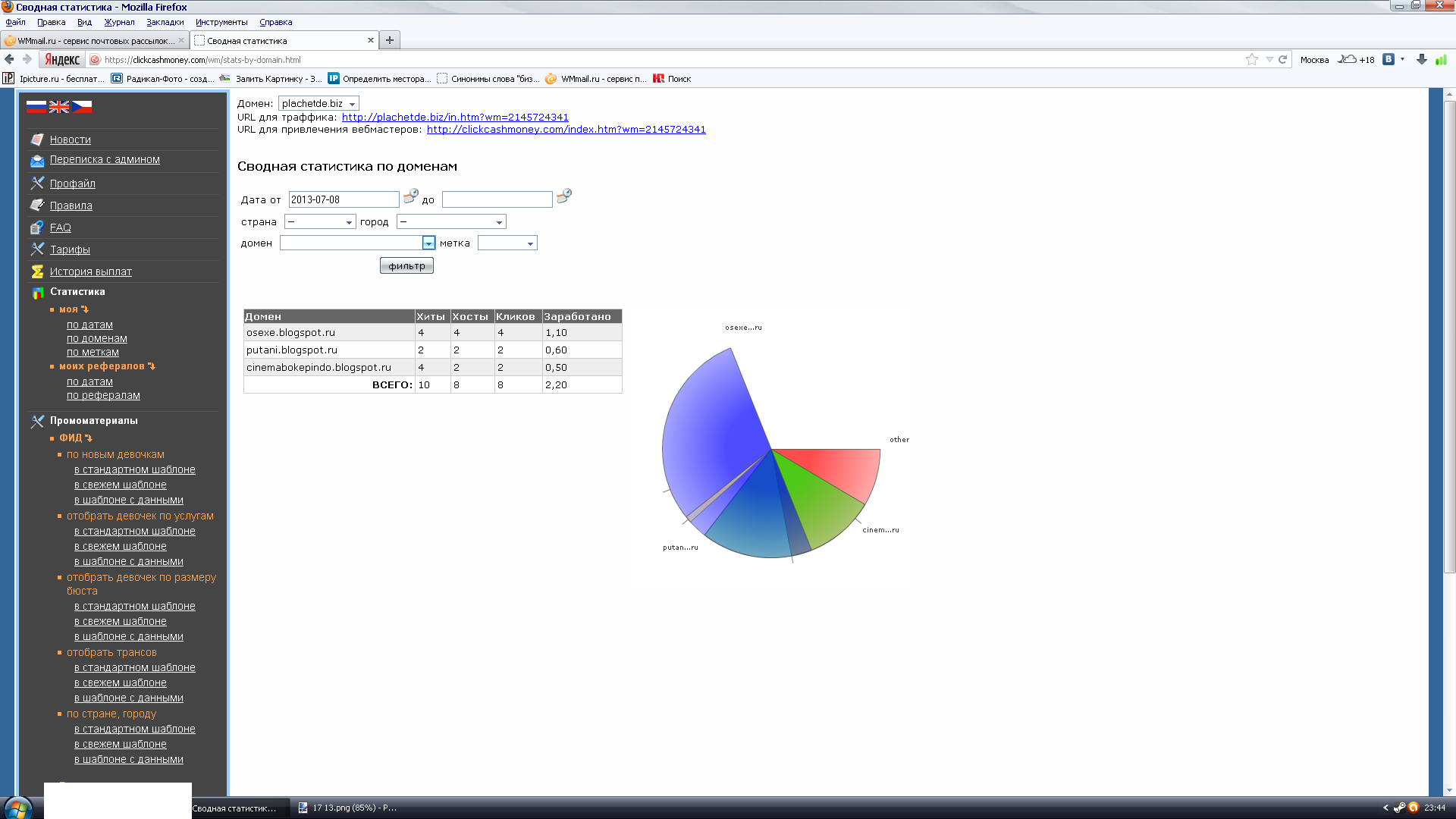Open calendar picker next to end date

[x=563, y=196]
